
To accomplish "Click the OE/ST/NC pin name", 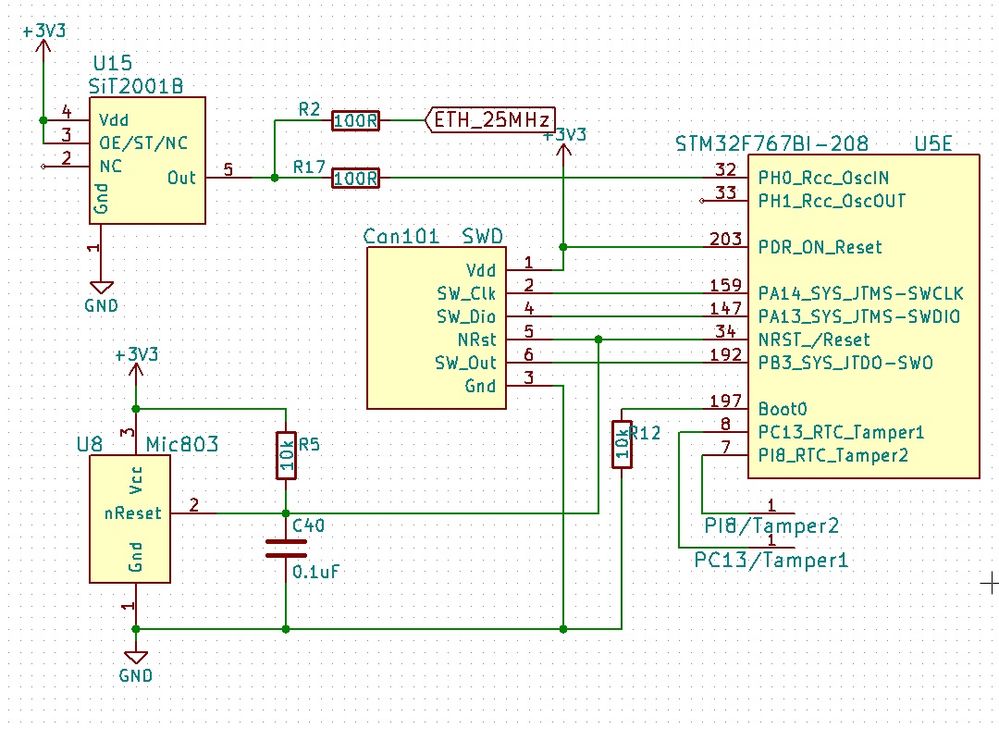I will point(143,143).
